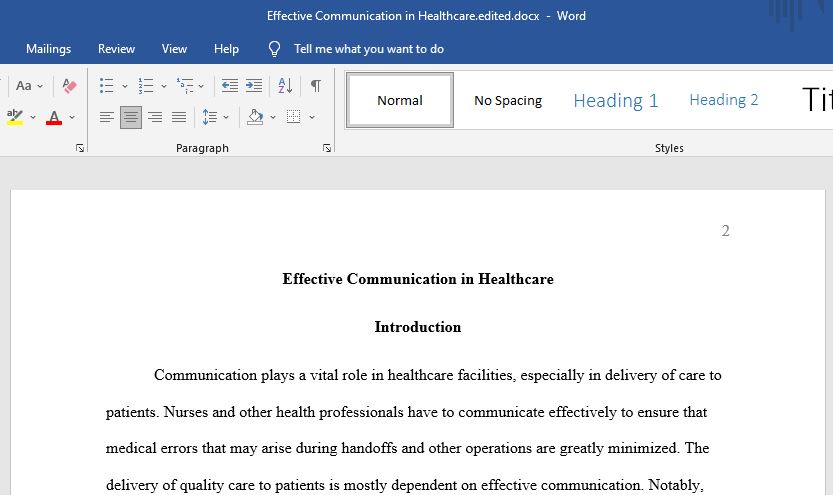Open Borders dropdown arrow
Viewport: 833px width, 495px height.
coord(312,117)
